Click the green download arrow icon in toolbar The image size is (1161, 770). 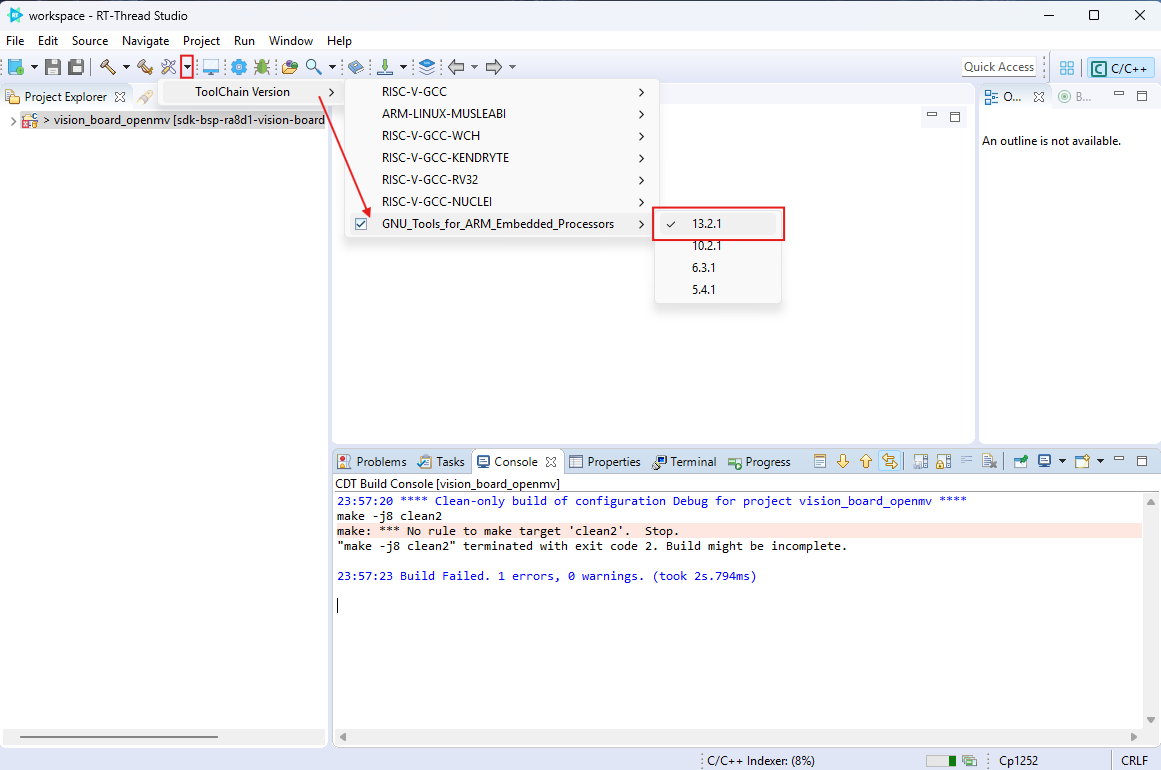point(385,67)
